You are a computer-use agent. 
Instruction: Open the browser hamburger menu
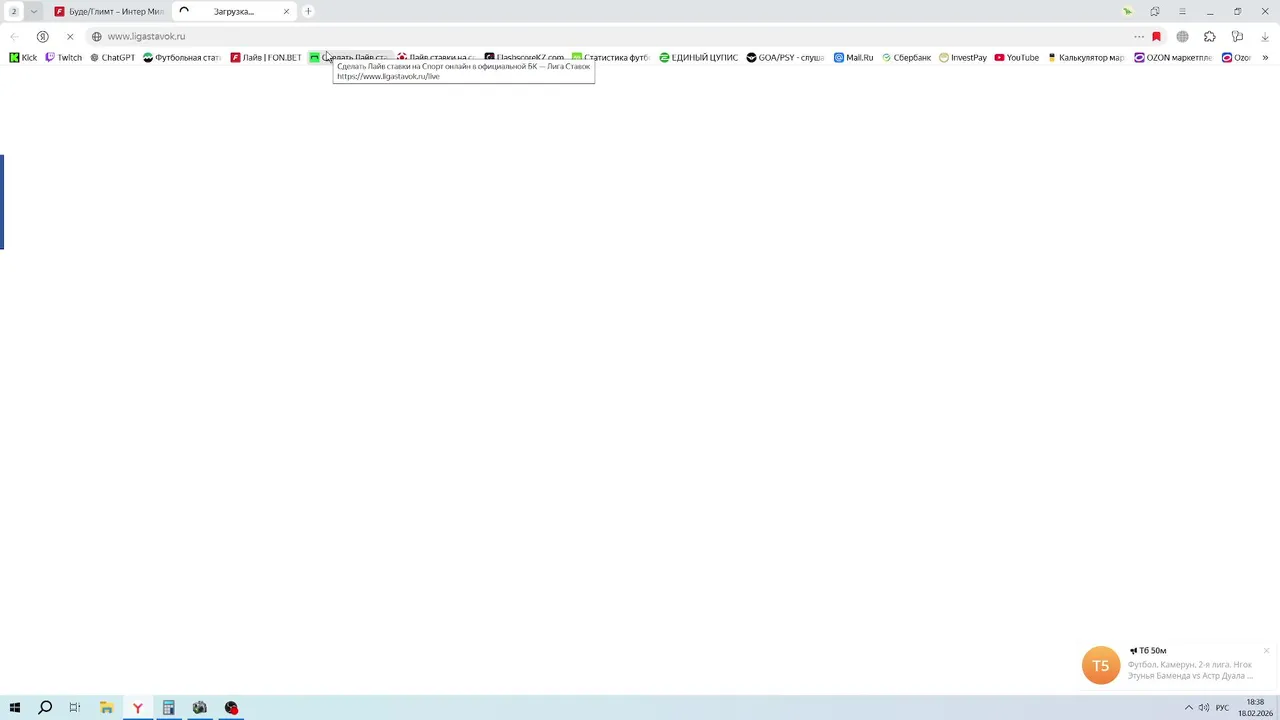(1182, 11)
